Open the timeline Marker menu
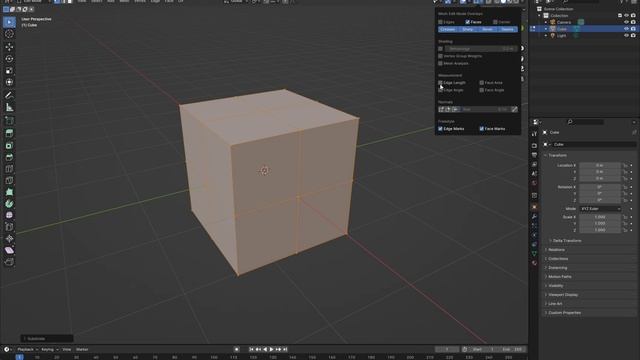This screenshot has height=360, width=640. click(82, 349)
